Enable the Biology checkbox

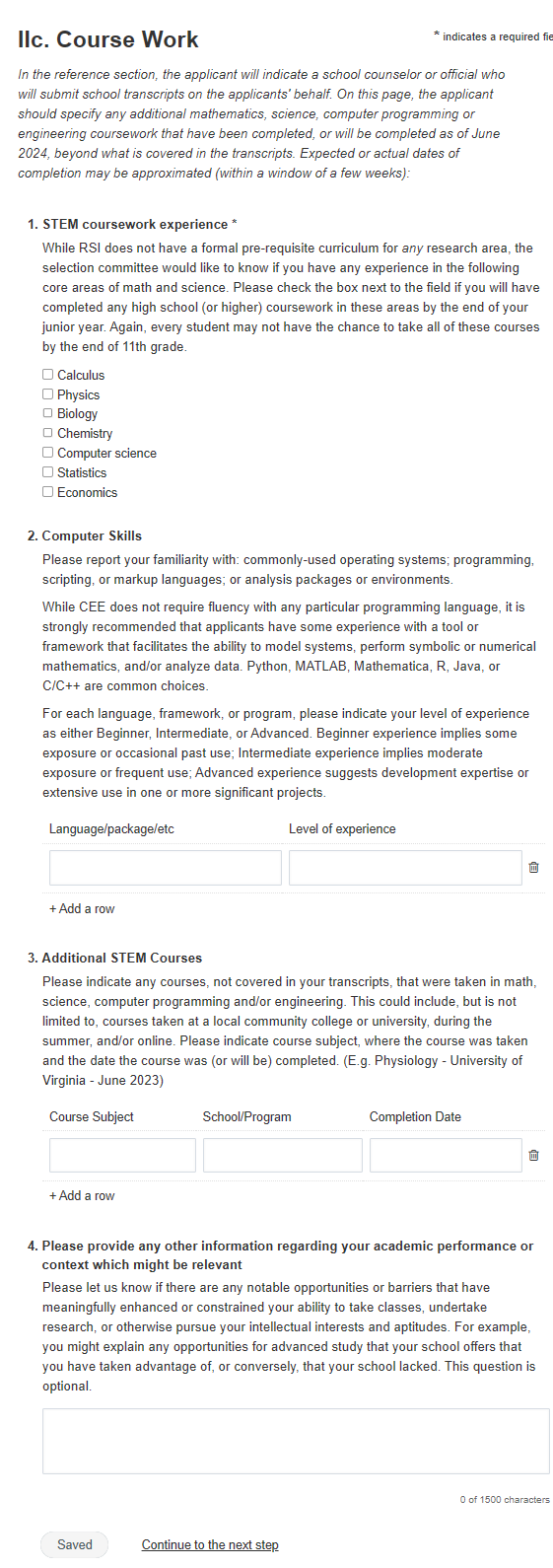pos(47,413)
